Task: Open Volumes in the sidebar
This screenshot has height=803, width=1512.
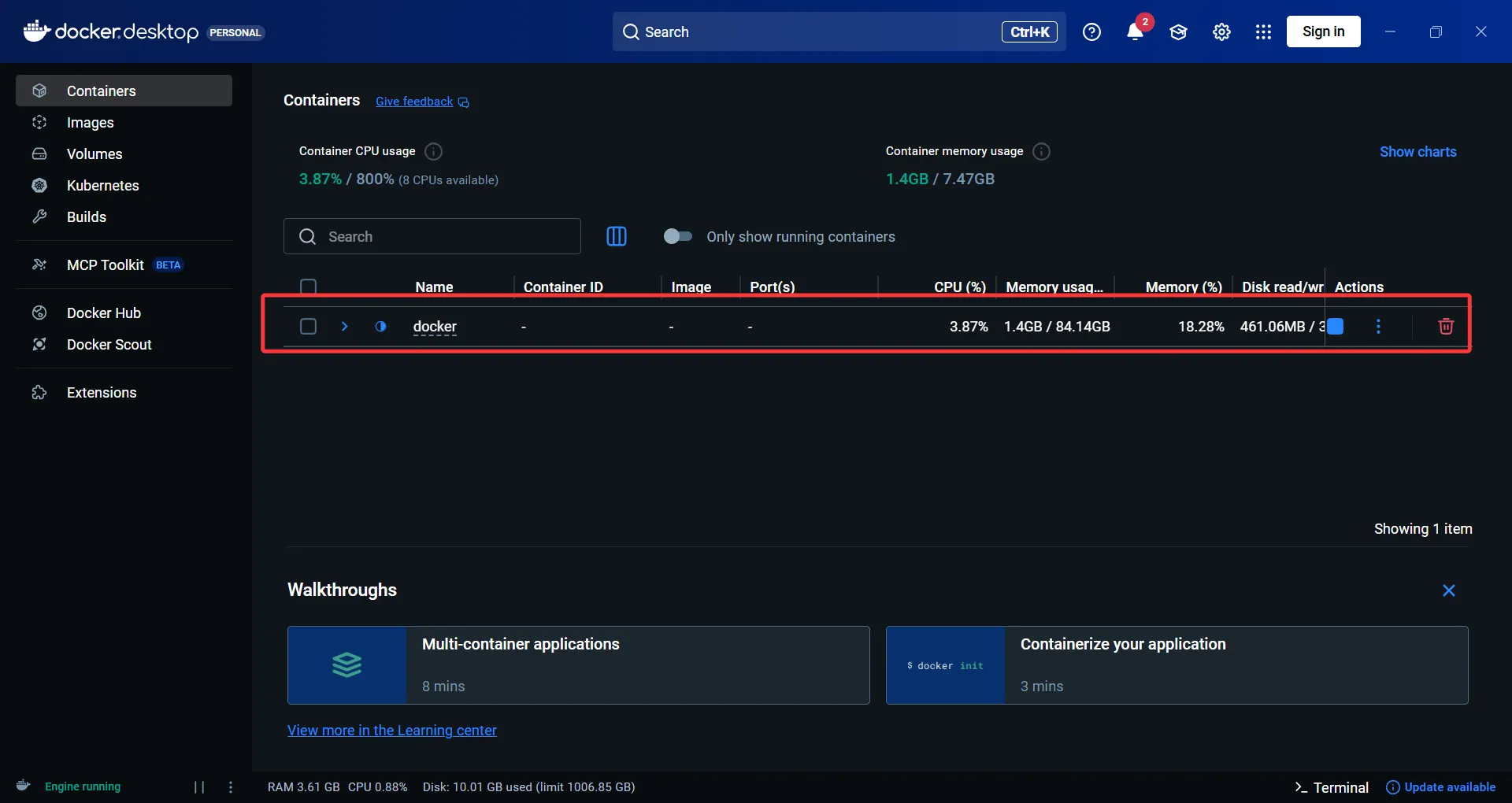Action: coord(124,154)
